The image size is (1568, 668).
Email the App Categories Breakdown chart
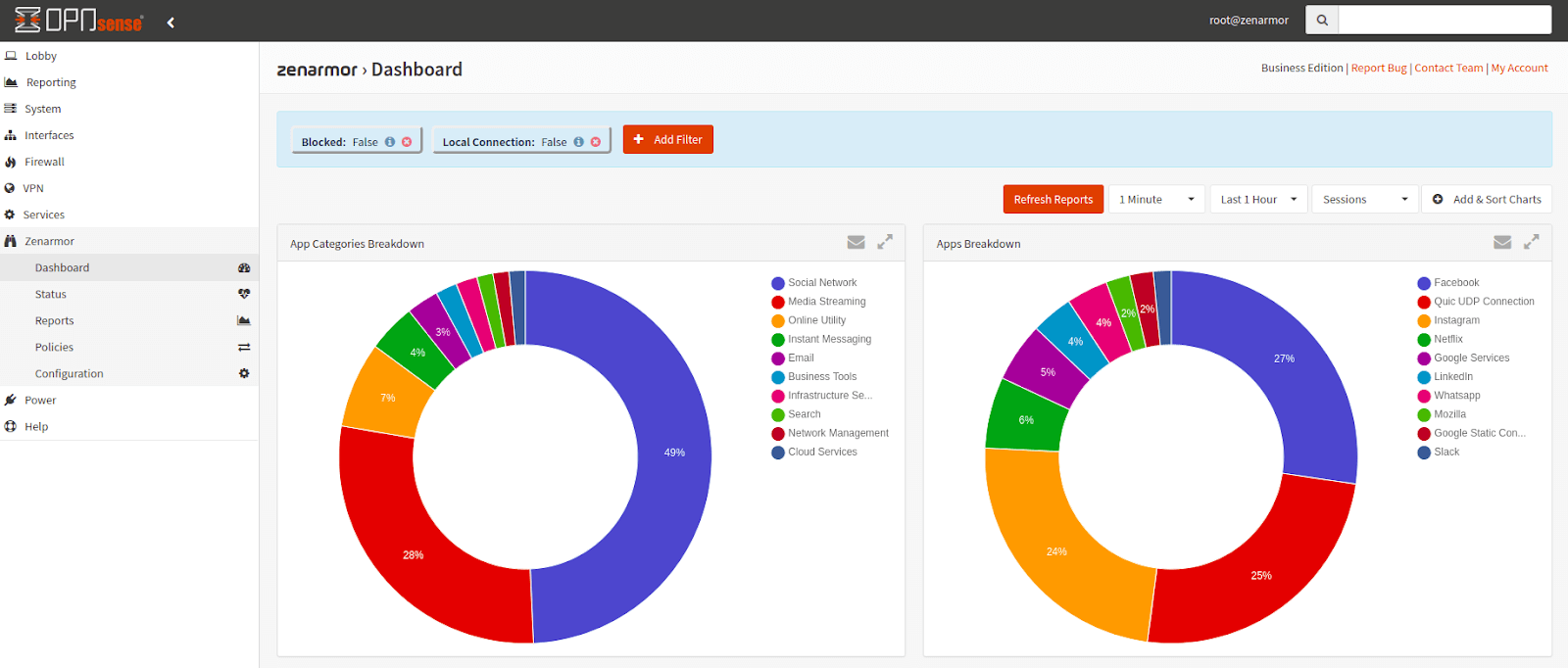[856, 243]
